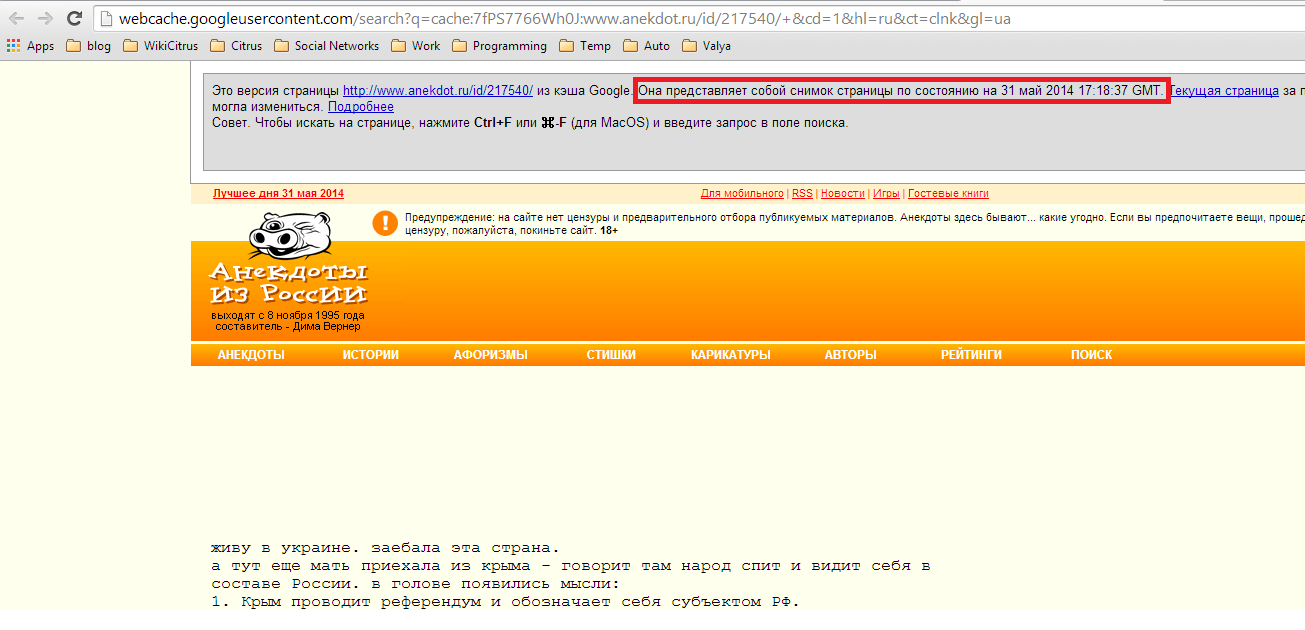The width and height of the screenshot is (1305, 630).
Task: Open the Valya bookmarks folder
Action: click(706, 46)
